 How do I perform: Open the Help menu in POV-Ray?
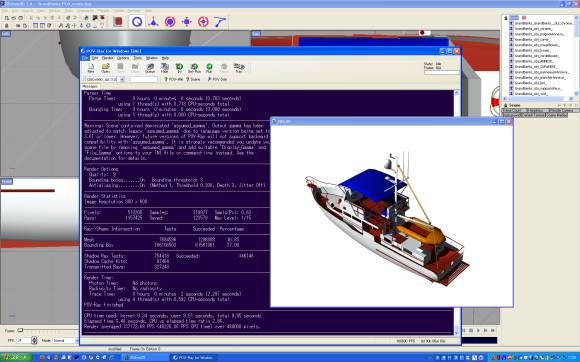165,58
